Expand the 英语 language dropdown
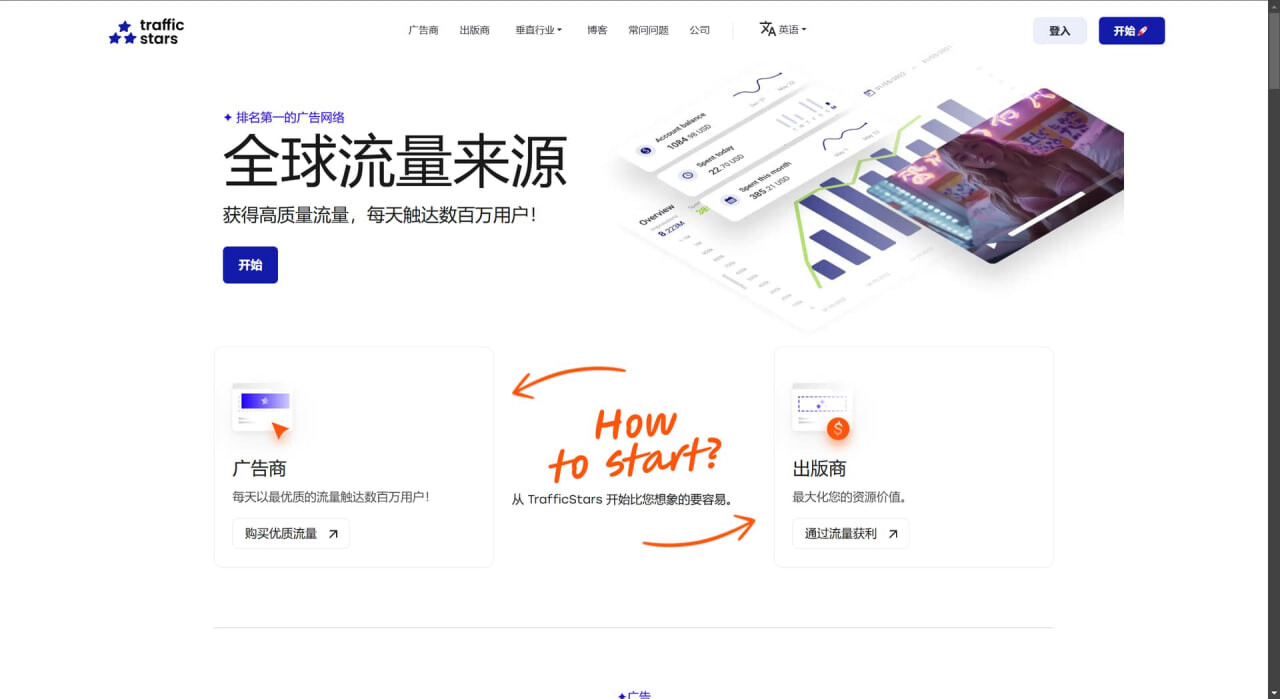 point(792,30)
